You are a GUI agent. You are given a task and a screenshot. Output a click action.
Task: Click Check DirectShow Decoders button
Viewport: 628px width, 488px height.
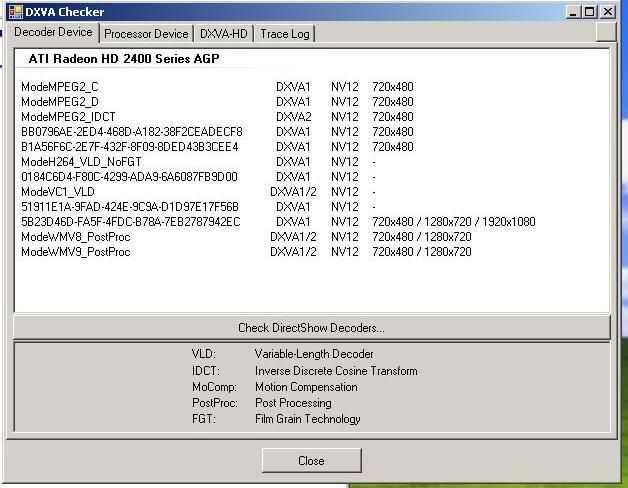[x=312, y=327]
